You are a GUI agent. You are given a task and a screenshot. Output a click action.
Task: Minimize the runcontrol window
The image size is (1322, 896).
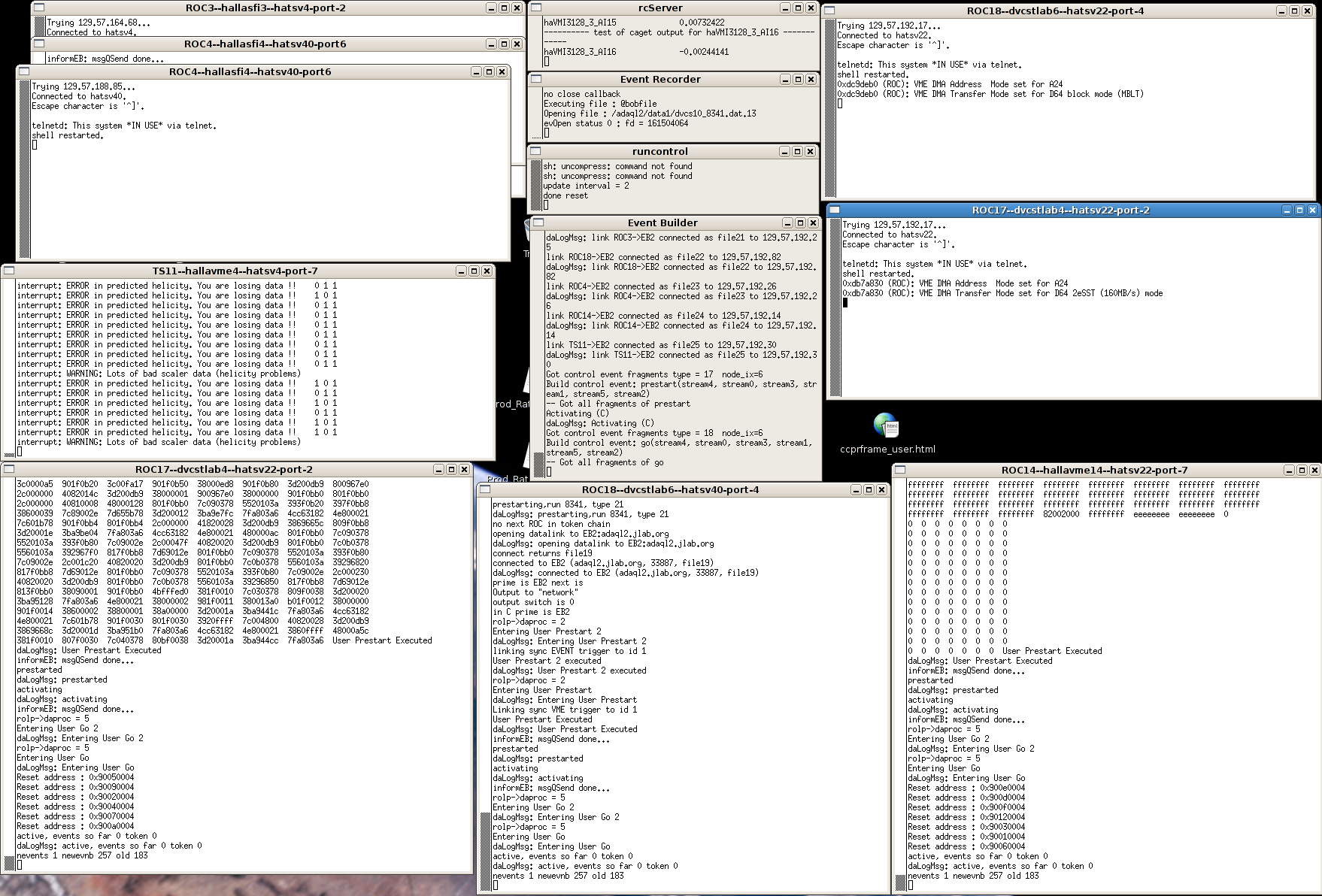pyautogui.click(x=785, y=152)
